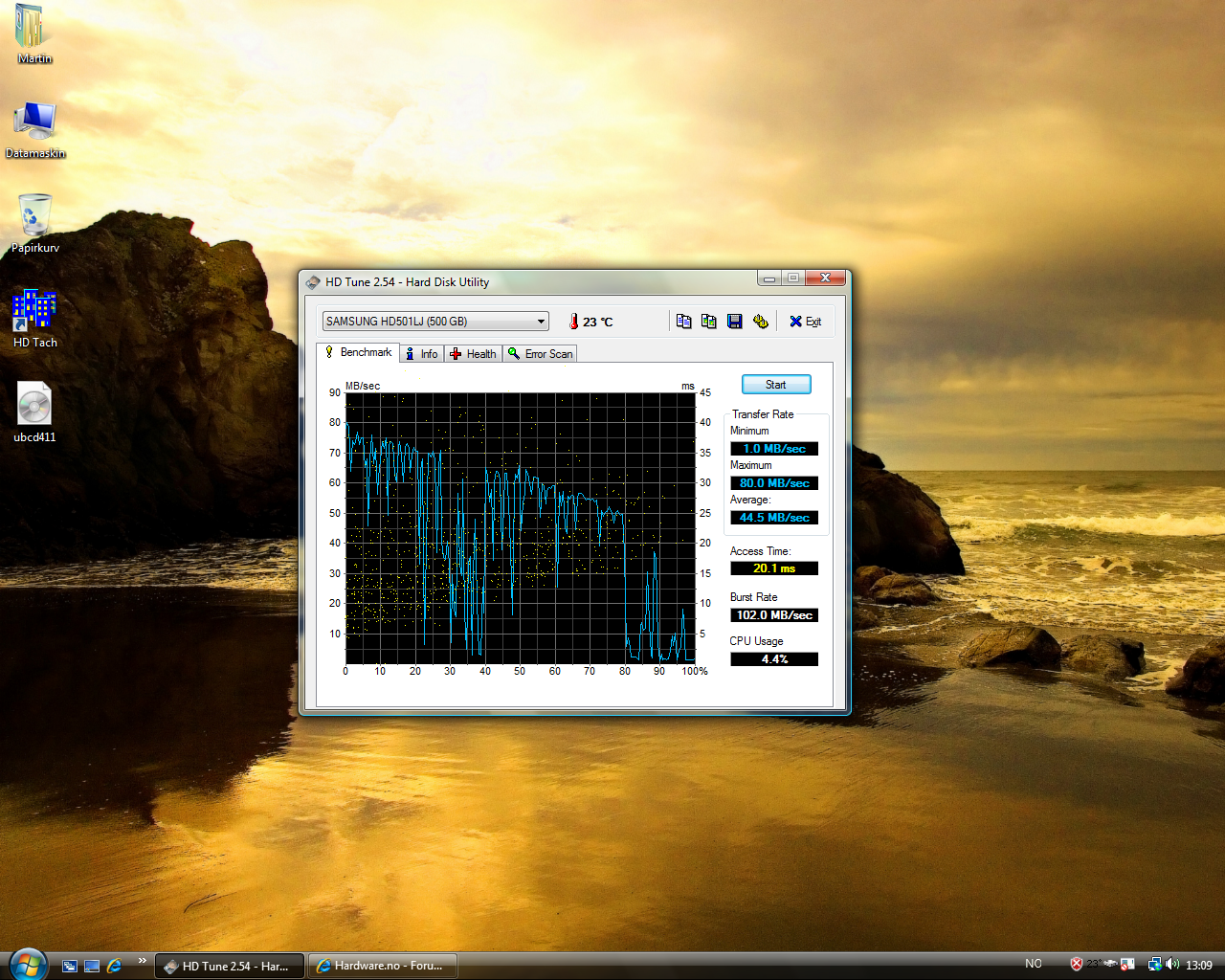The height and width of the screenshot is (980, 1225).
Task: Click the 13:09 taskbar clock
Action: (1199, 965)
